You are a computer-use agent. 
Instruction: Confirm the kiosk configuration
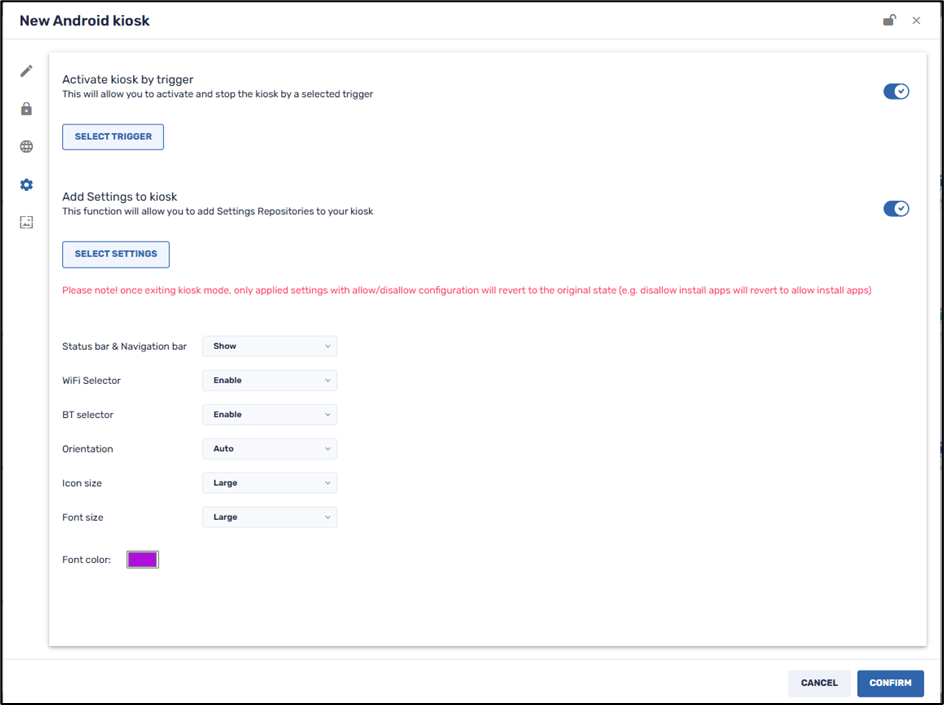890,683
